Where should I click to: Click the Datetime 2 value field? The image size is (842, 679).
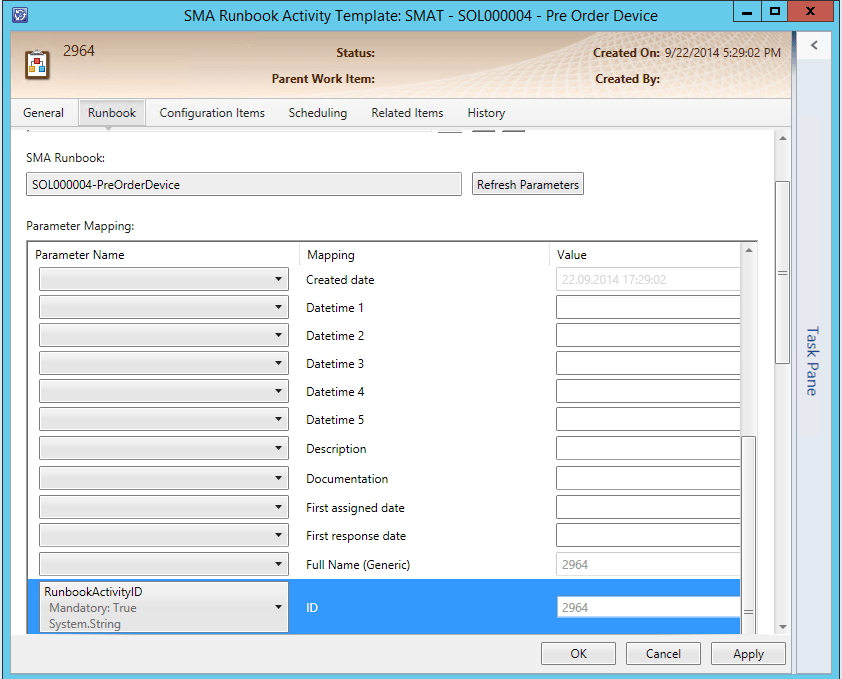[x=648, y=335]
